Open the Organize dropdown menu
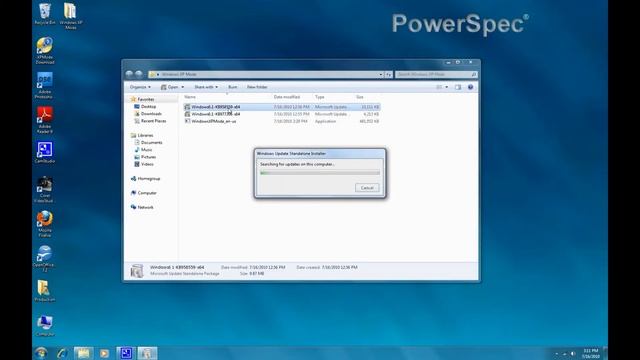The width and height of the screenshot is (640, 360). [140, 87]
